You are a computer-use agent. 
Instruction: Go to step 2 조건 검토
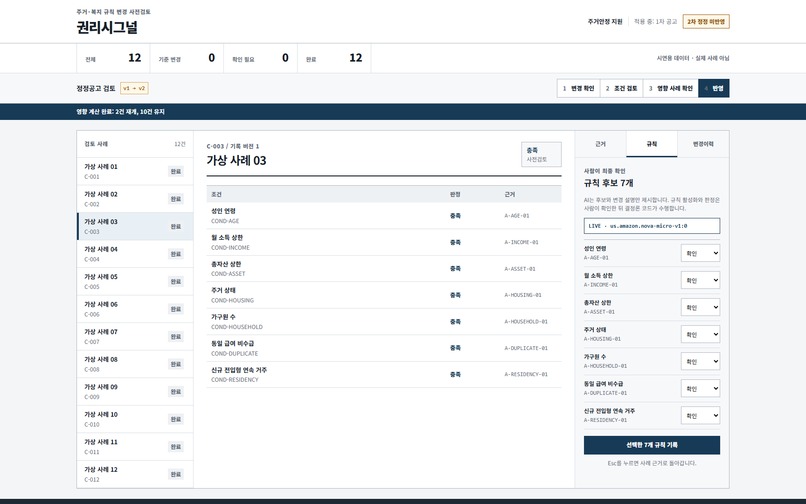pyautogui.click(x=621, y=88)
